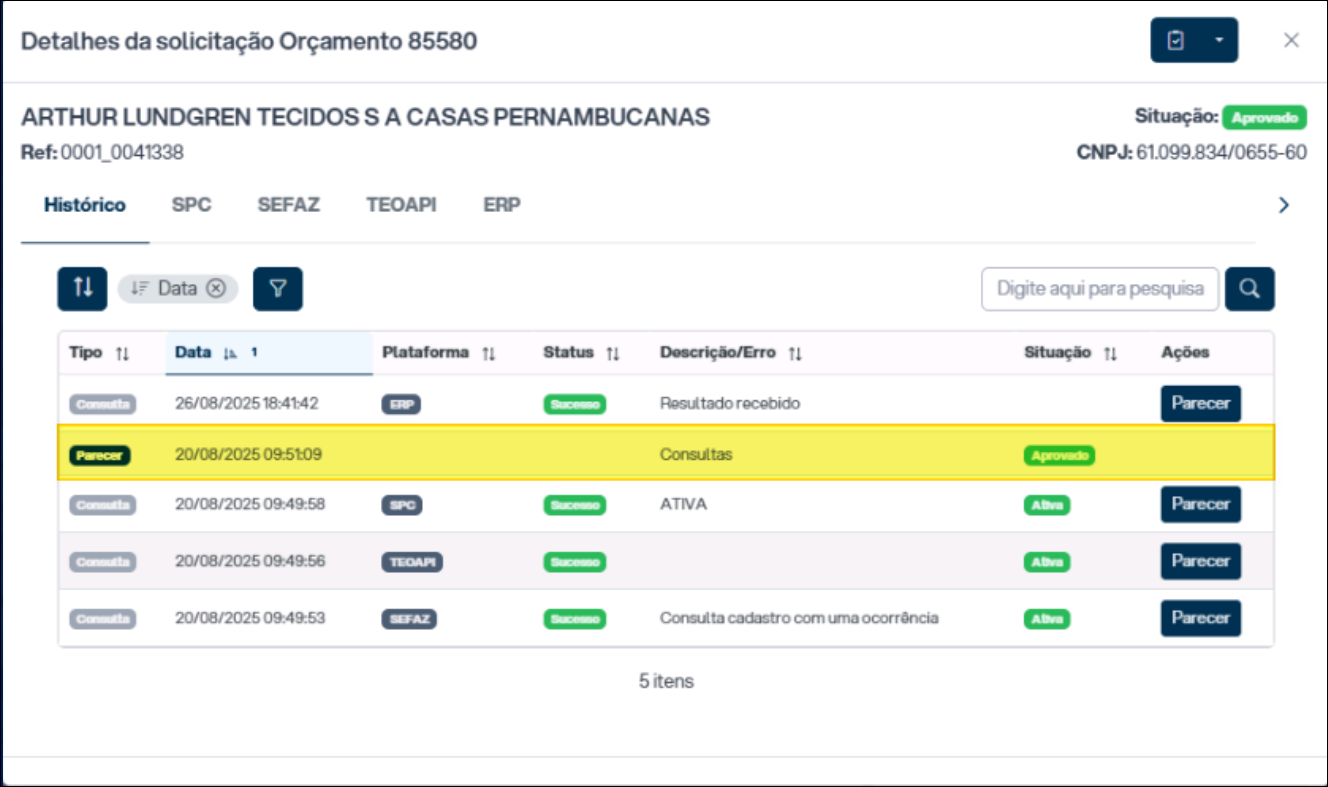The image size is (1328, 787).
Task: Click the clipboard checklist dropdown button
Action: (x=1194, y=40)
